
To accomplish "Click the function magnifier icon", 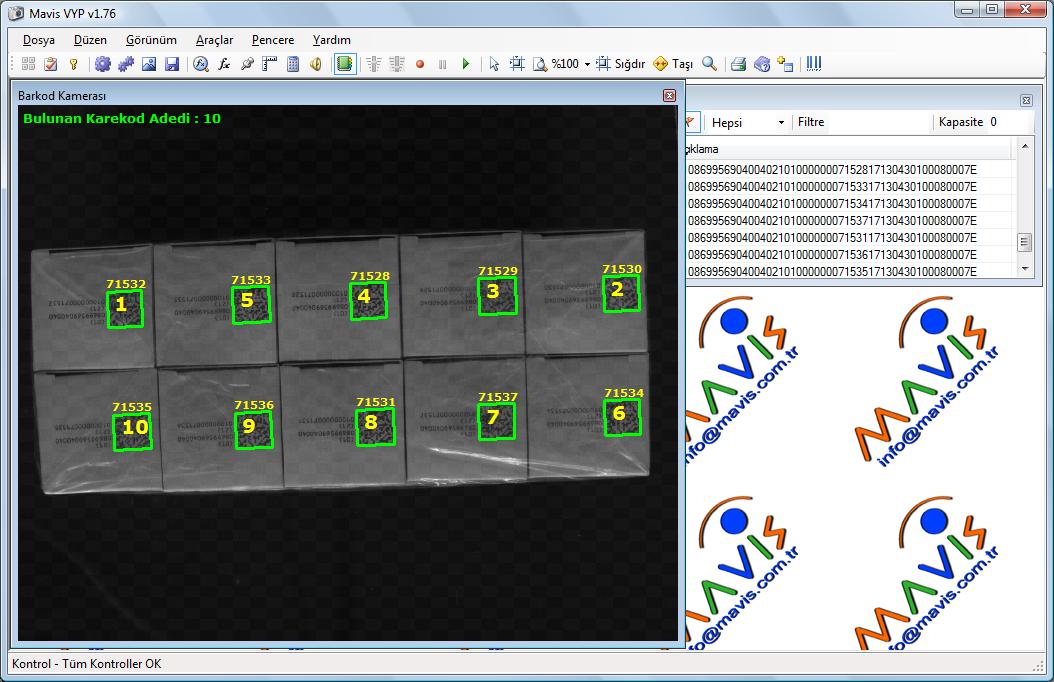I will pos(200,64).
